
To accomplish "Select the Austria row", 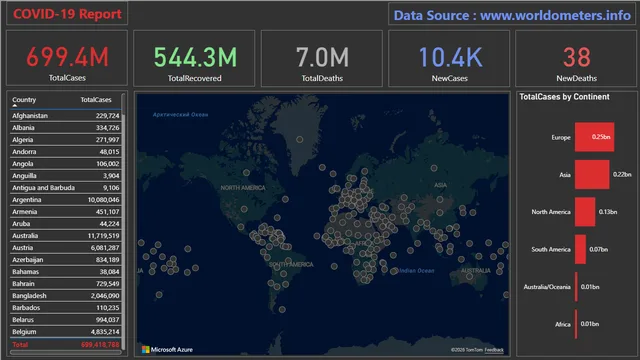I will 66,248.
